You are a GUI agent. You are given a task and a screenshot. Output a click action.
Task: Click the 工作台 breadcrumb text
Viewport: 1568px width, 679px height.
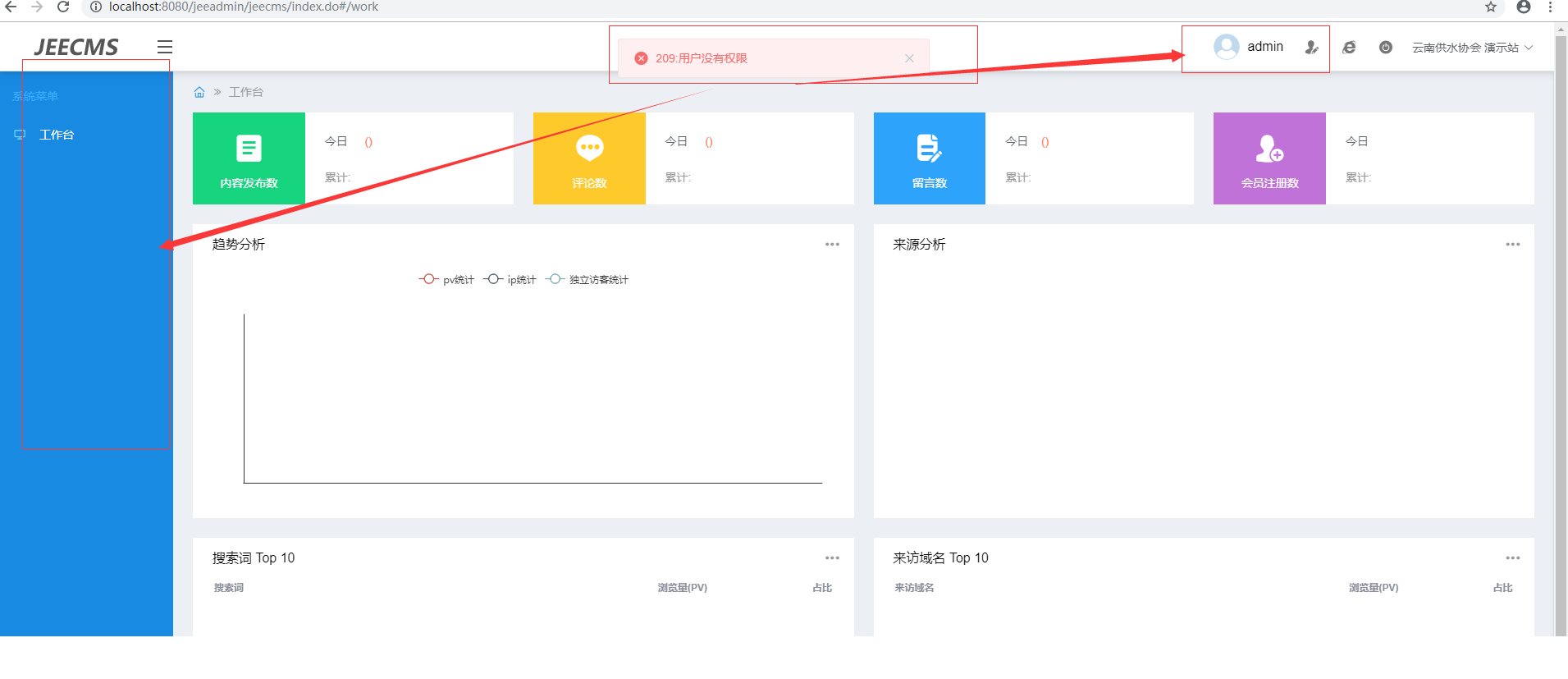[246, 92]
